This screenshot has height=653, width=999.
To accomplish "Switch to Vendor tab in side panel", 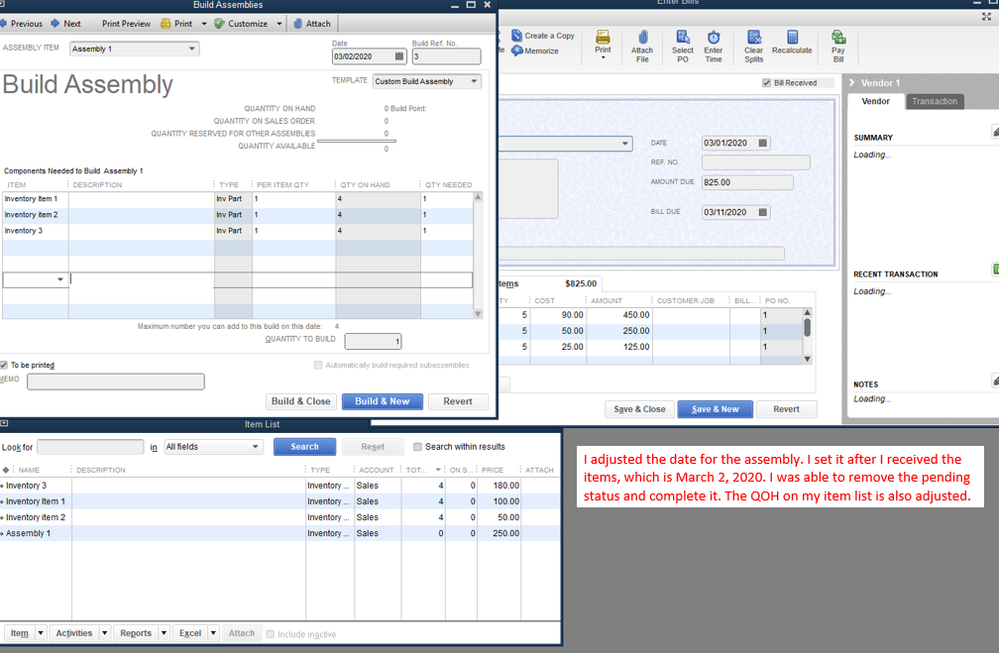I will [x=875, y=101].
